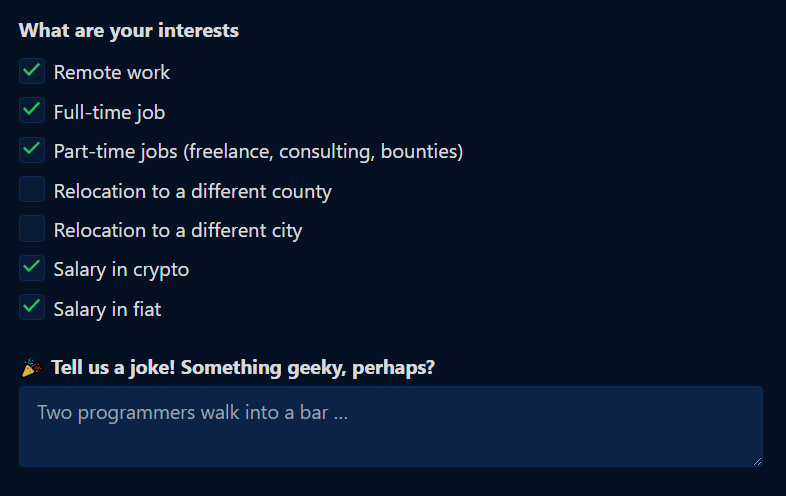
Task: Uncheck the Full-time job checkbox
Action: [32, 110]
